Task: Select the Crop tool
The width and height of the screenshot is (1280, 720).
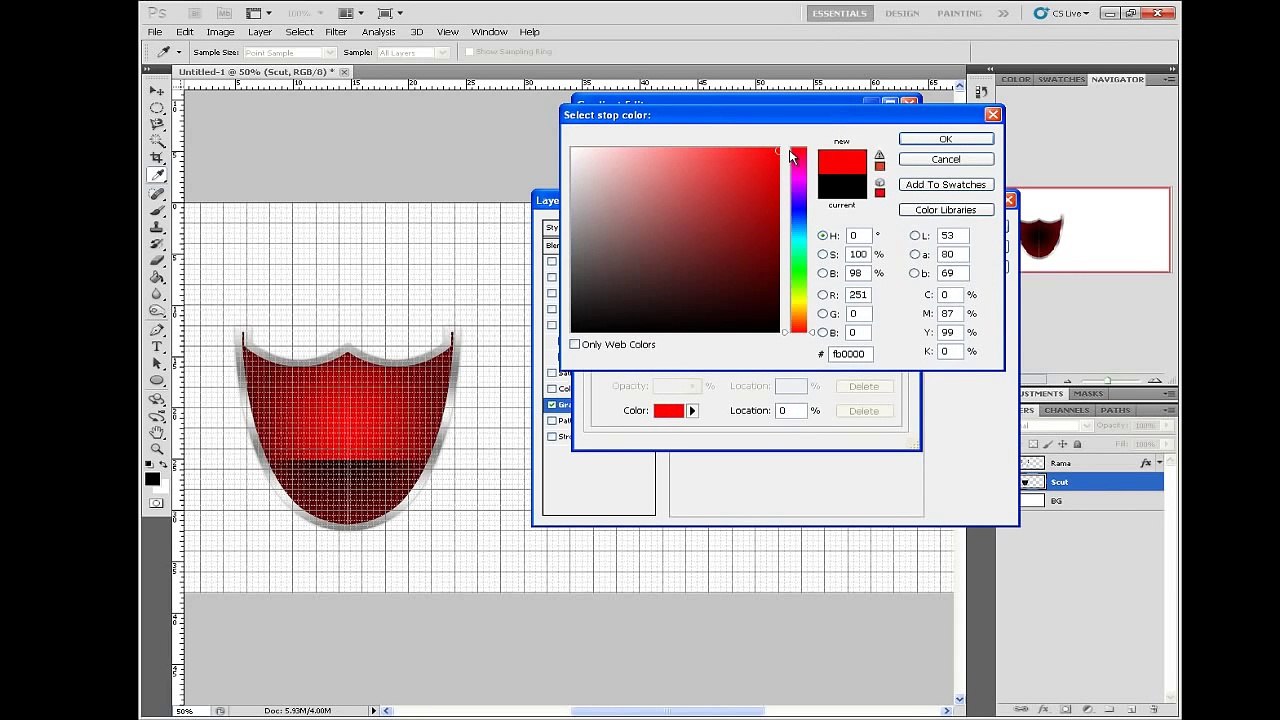Action: click(157, 159)
